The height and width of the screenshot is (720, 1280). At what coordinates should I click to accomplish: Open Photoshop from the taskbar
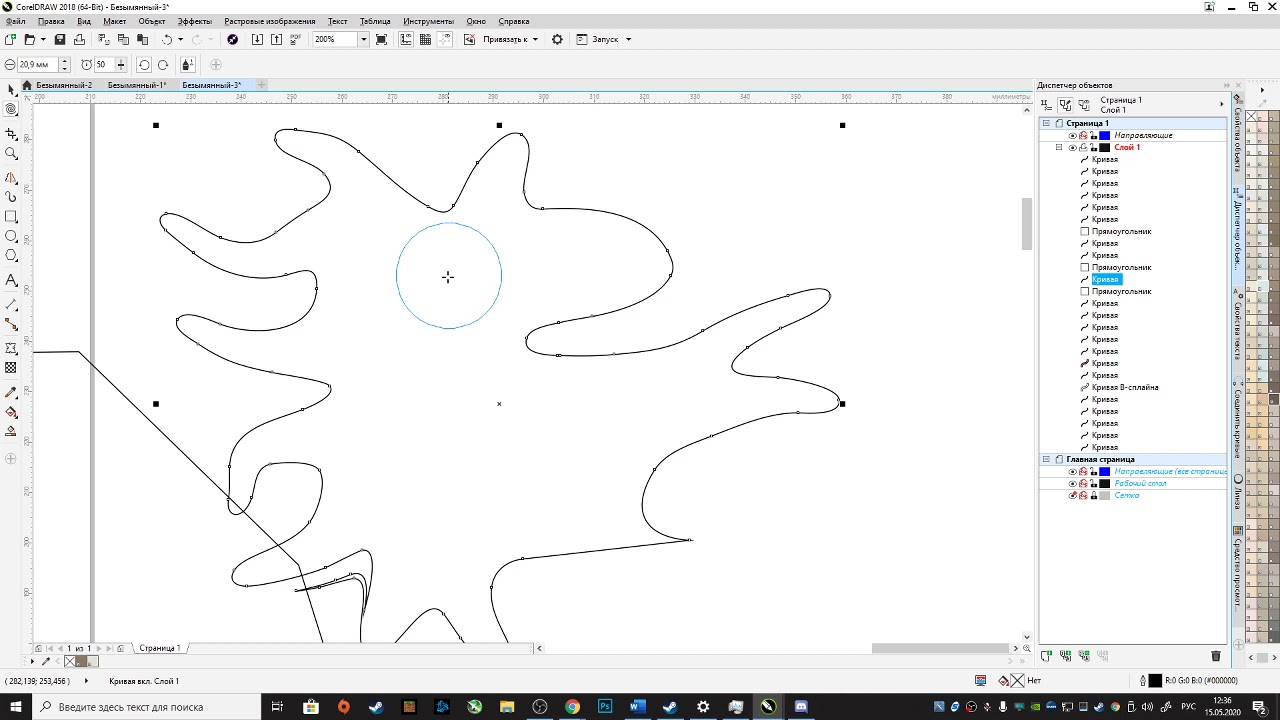[x=605, y=707]
